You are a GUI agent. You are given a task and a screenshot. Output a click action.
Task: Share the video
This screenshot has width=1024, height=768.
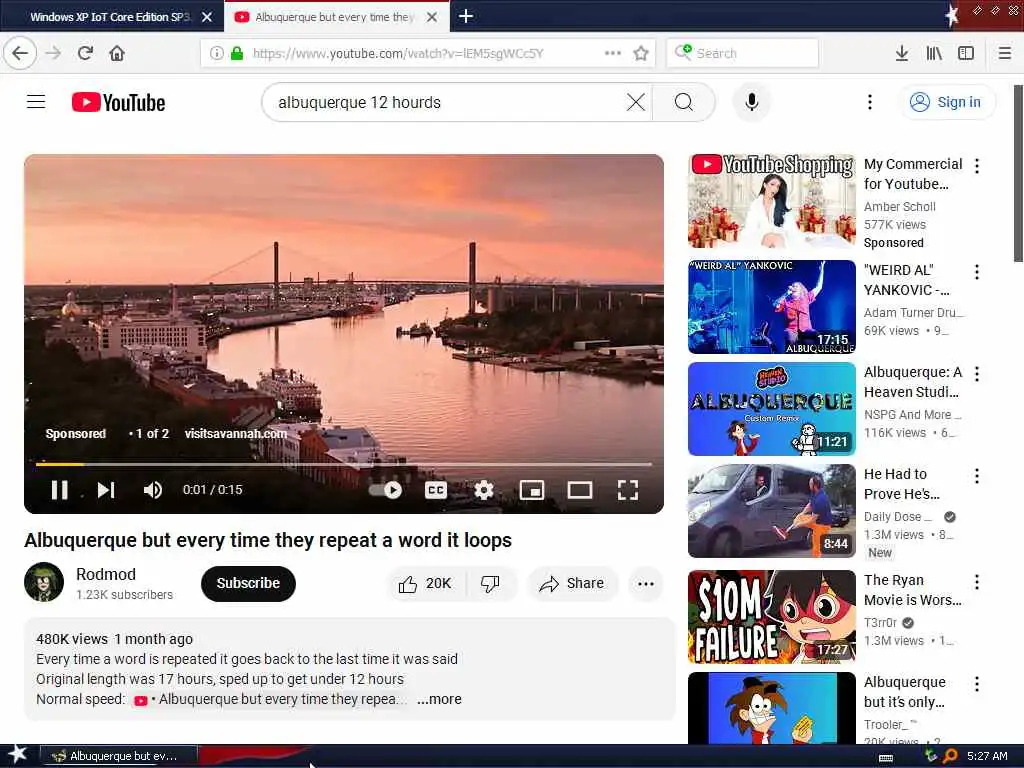coord(572,583)
